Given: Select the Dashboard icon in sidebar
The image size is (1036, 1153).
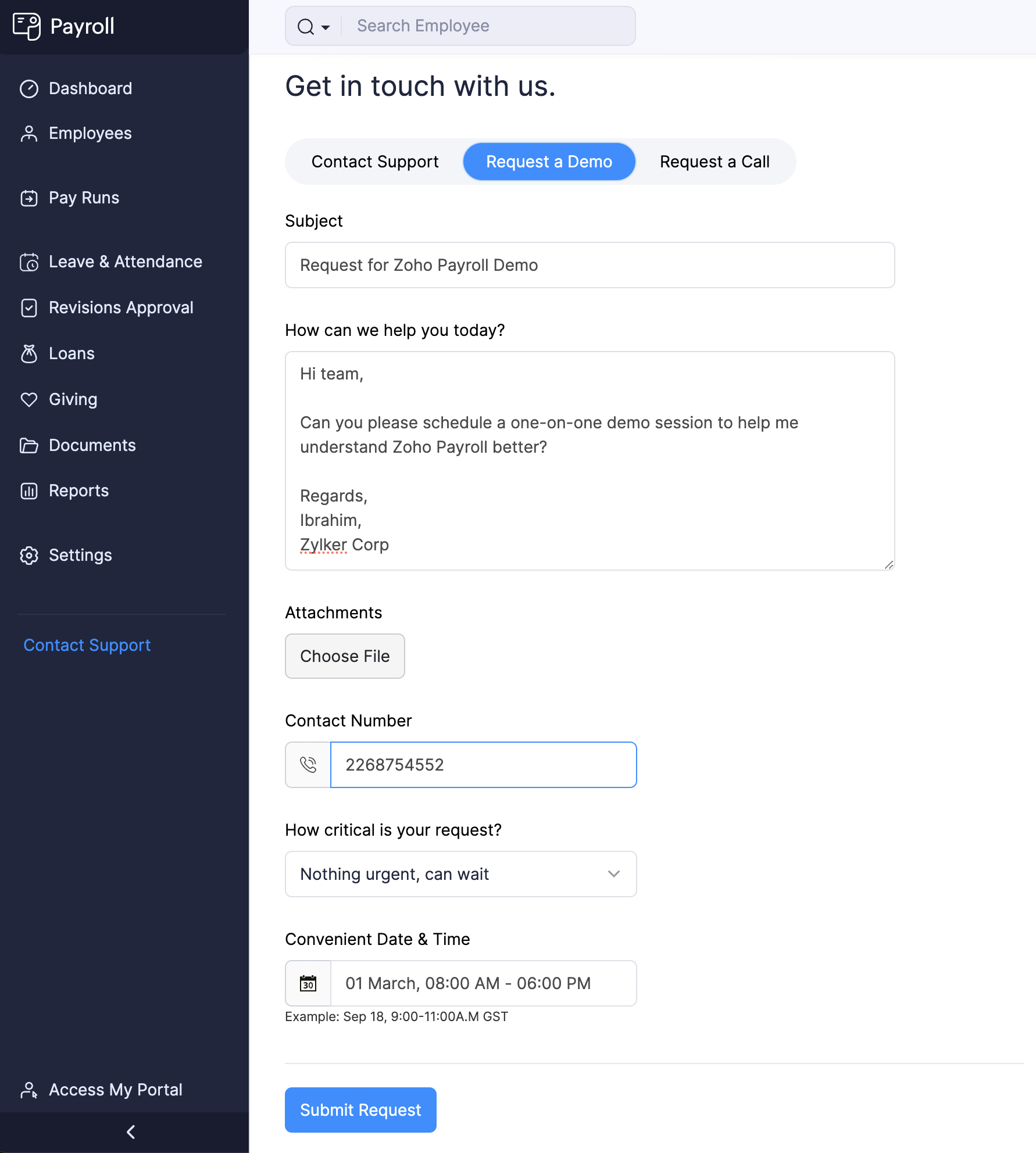Looking at the screenshot, I should [30, 88].
